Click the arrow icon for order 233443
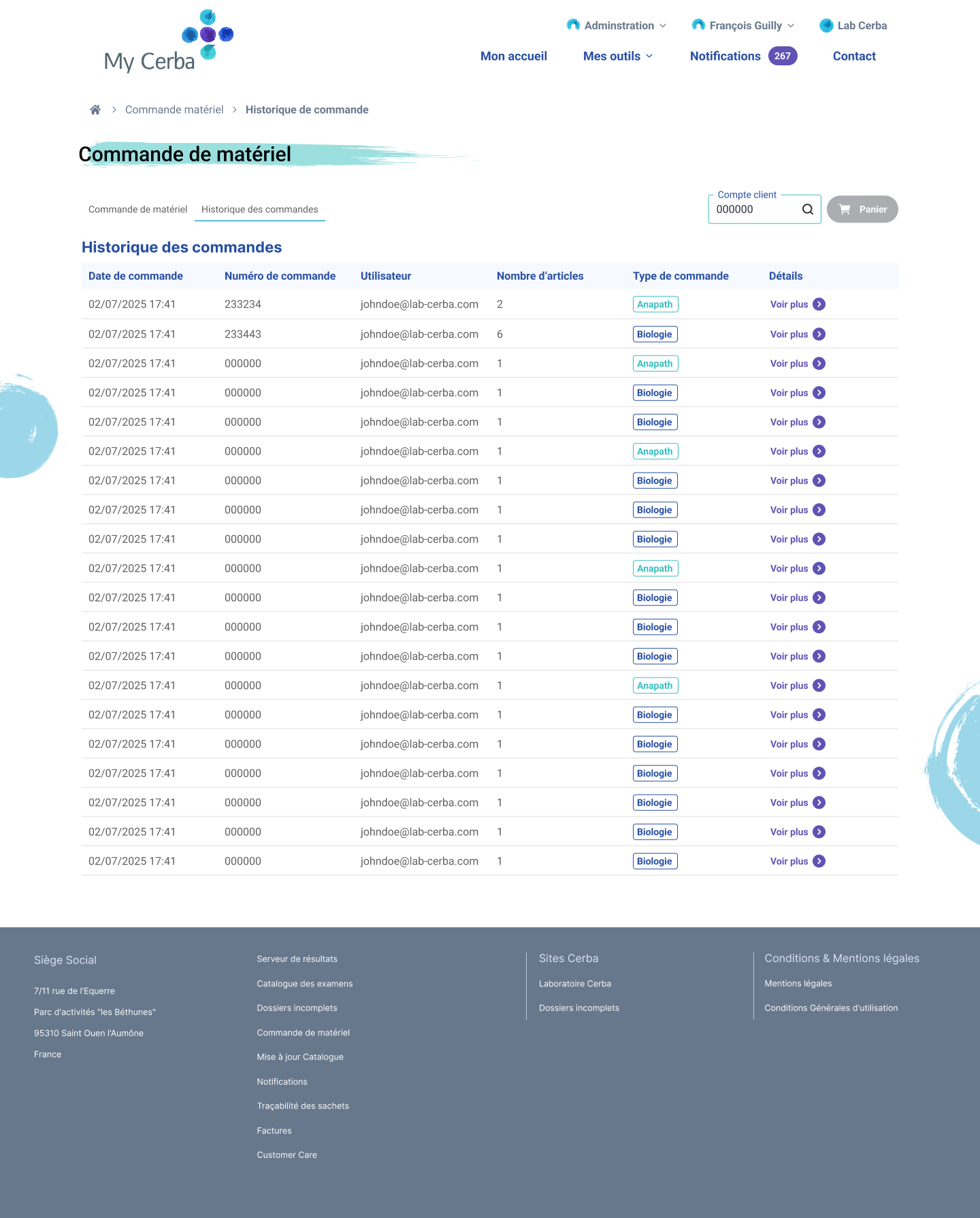This screenshot has height=1218, width=980. pyautogui.click(x=819, y=334)
